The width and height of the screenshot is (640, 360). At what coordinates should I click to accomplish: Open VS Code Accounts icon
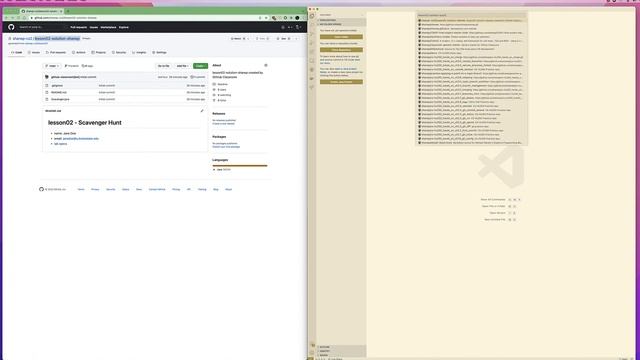(x=313, y=345)
